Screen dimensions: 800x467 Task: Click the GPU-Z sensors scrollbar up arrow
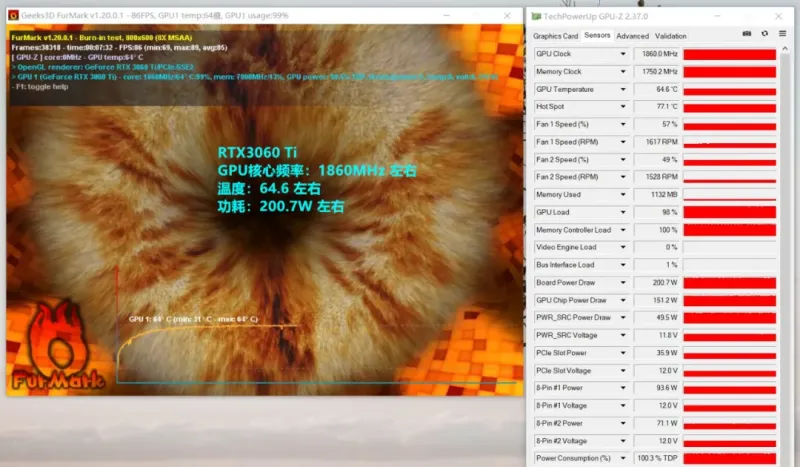click(x=785, y=49)
